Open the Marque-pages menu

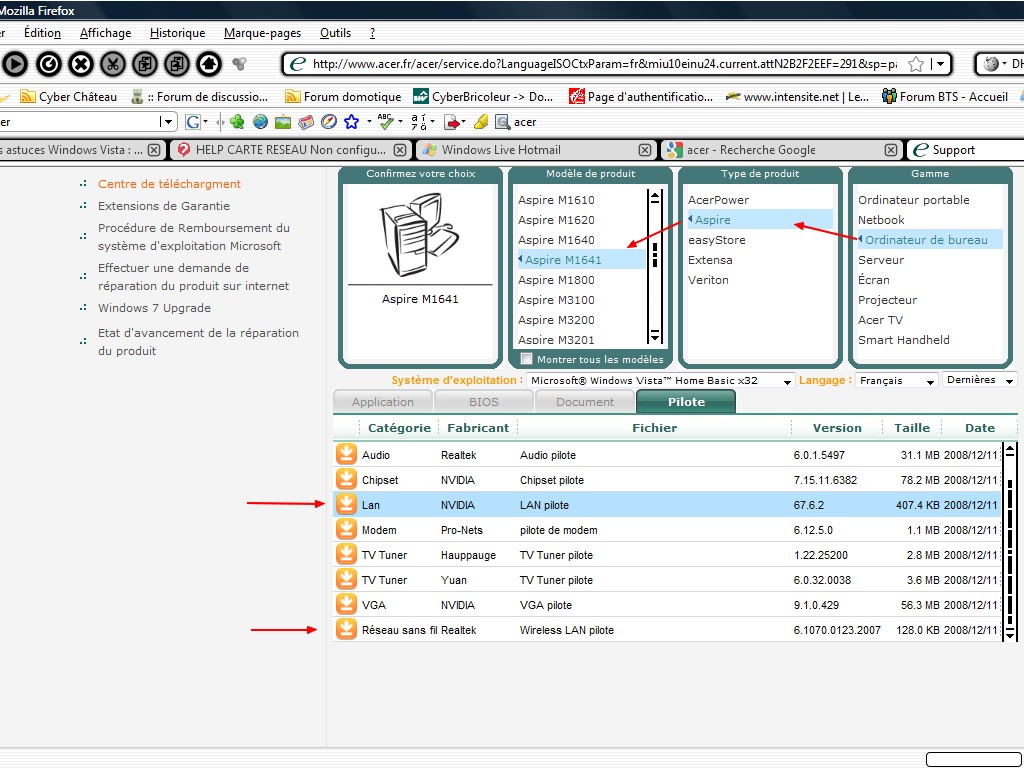tap(262, 33)
